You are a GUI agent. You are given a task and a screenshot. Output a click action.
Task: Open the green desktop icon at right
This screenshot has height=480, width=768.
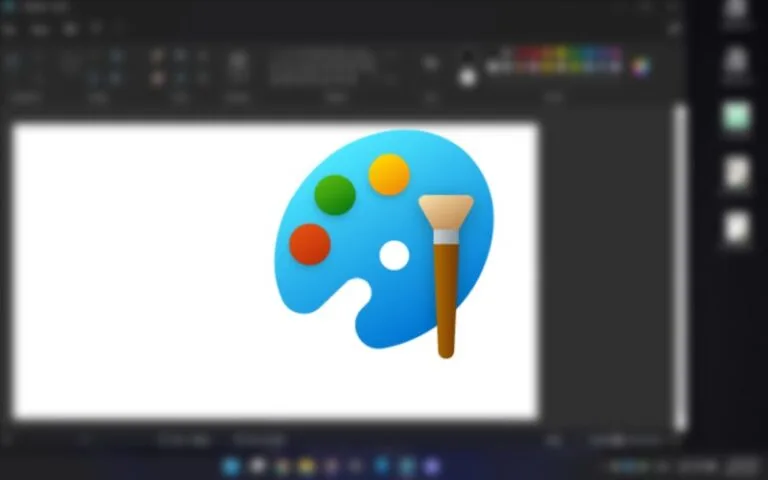tap(737, 117)
